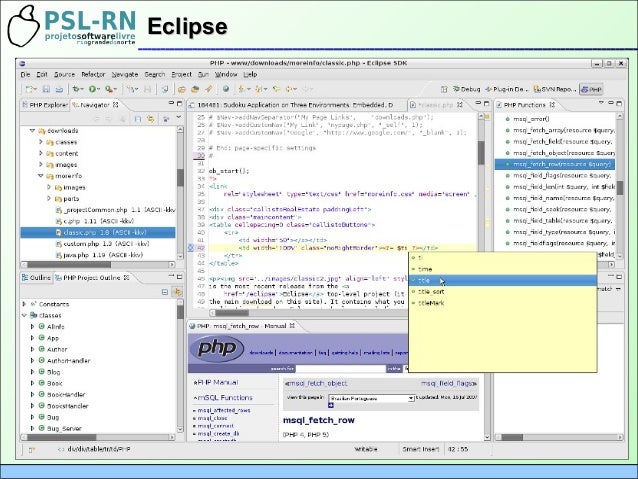Screen dimensions: 638x479
Task: Click the pencil icon in main toolbar
Action: coord(208,89)
